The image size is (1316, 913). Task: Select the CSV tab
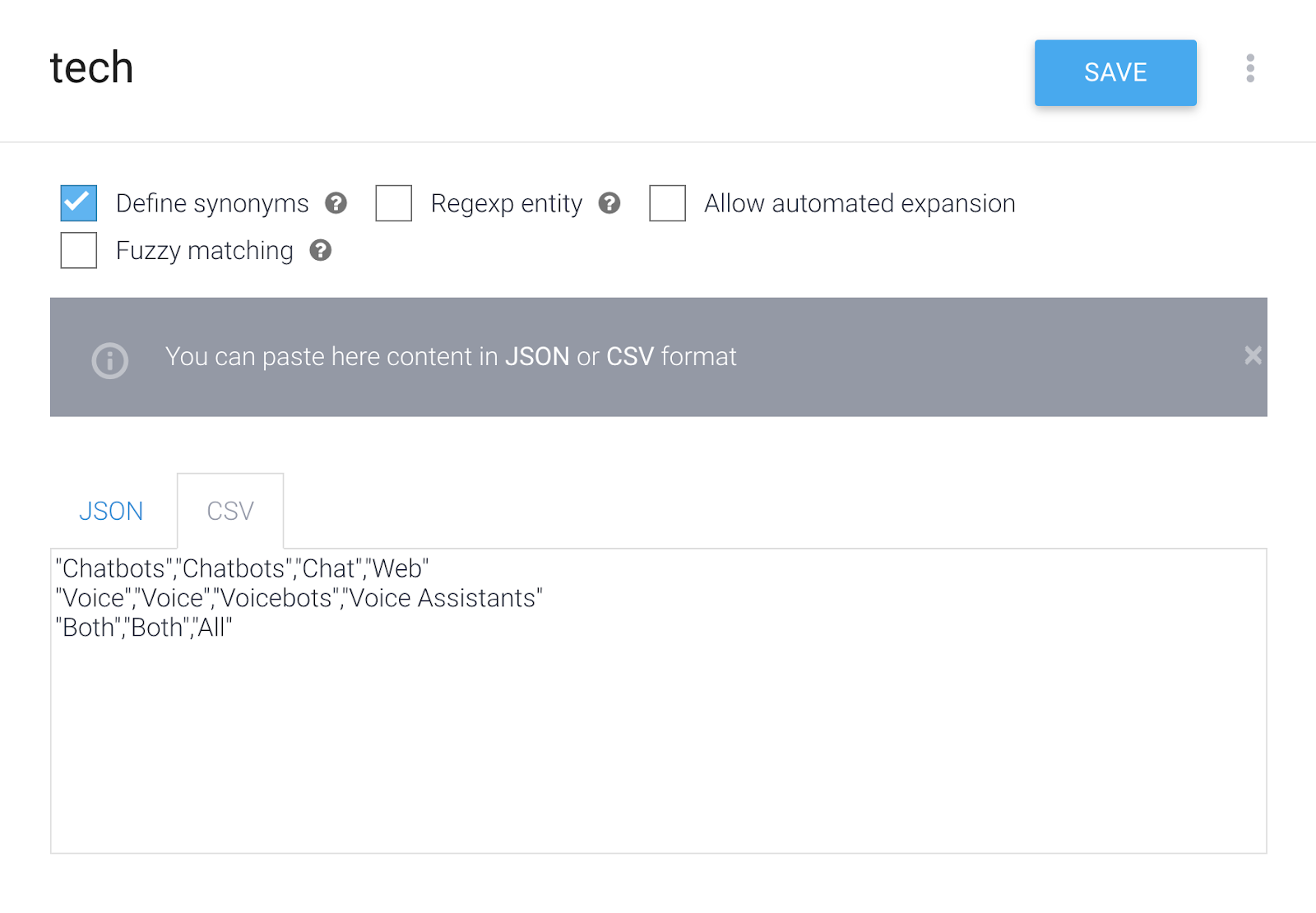click(x=230, y=511)
